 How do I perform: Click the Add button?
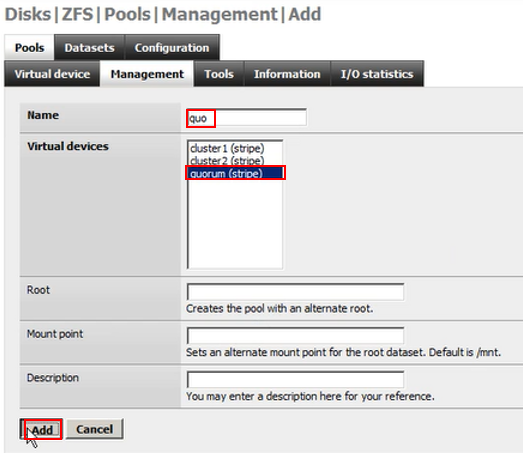point(41,429)
